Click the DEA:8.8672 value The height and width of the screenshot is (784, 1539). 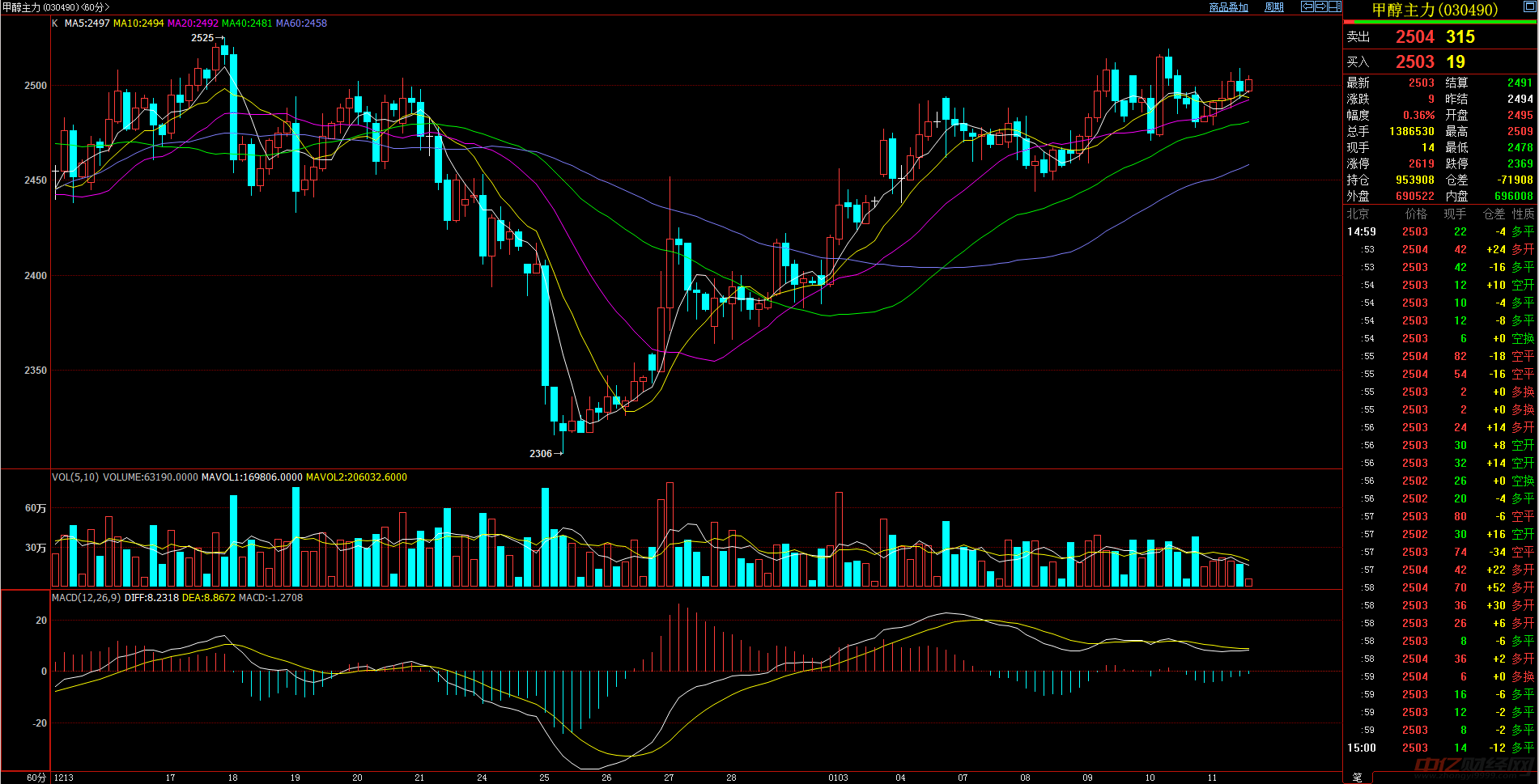click(x=209, y=598)
